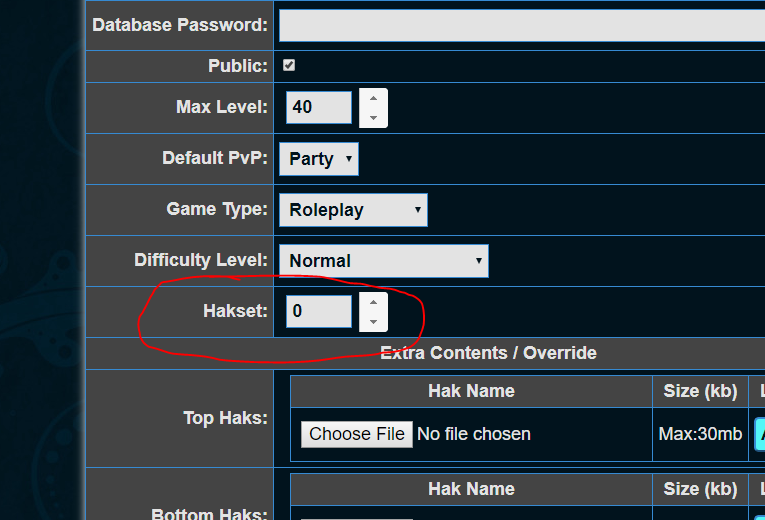Click the Hak Name header in Bottom Haks
The width and height of the screenshot is (765, 520).
click(x=471, y=489)
